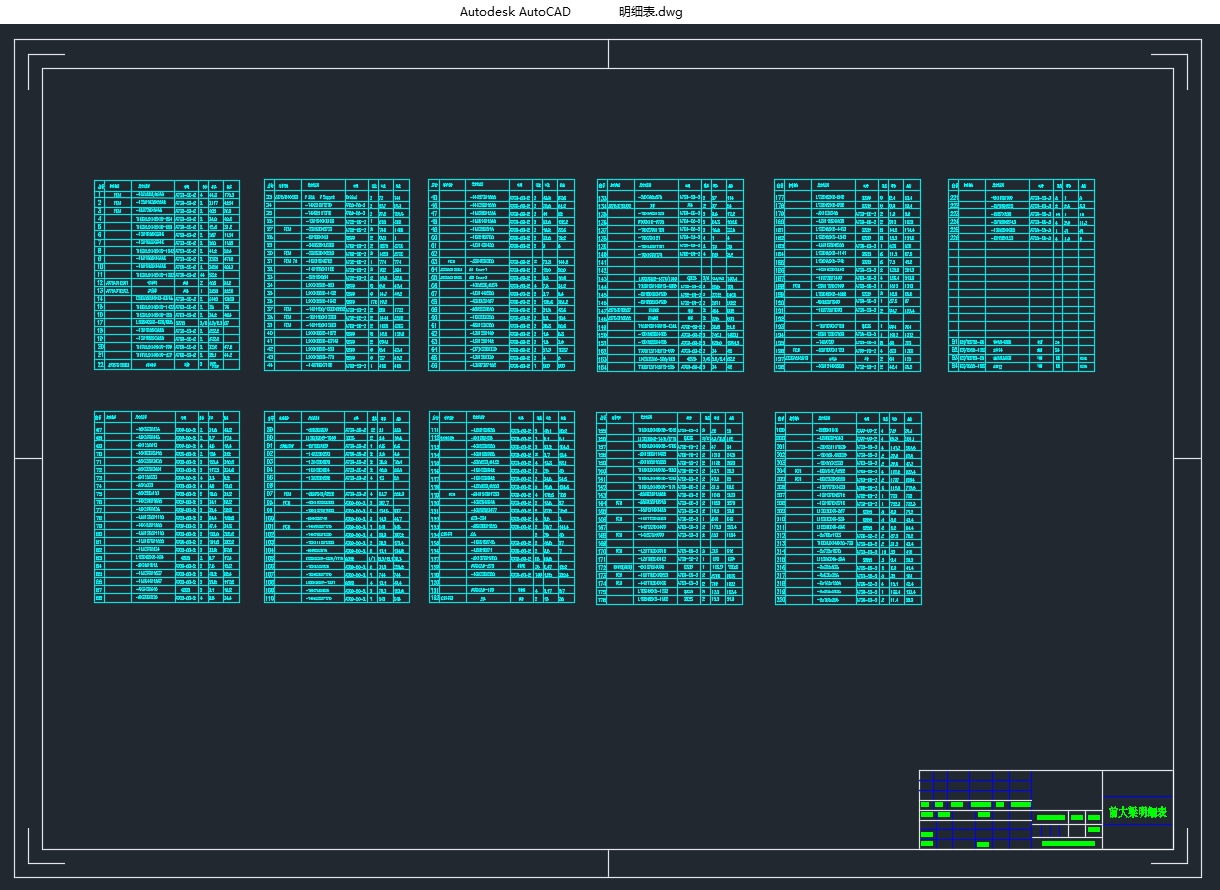
Task: Click the header of the last bottom-row table
Action: (x=847, y=417)
